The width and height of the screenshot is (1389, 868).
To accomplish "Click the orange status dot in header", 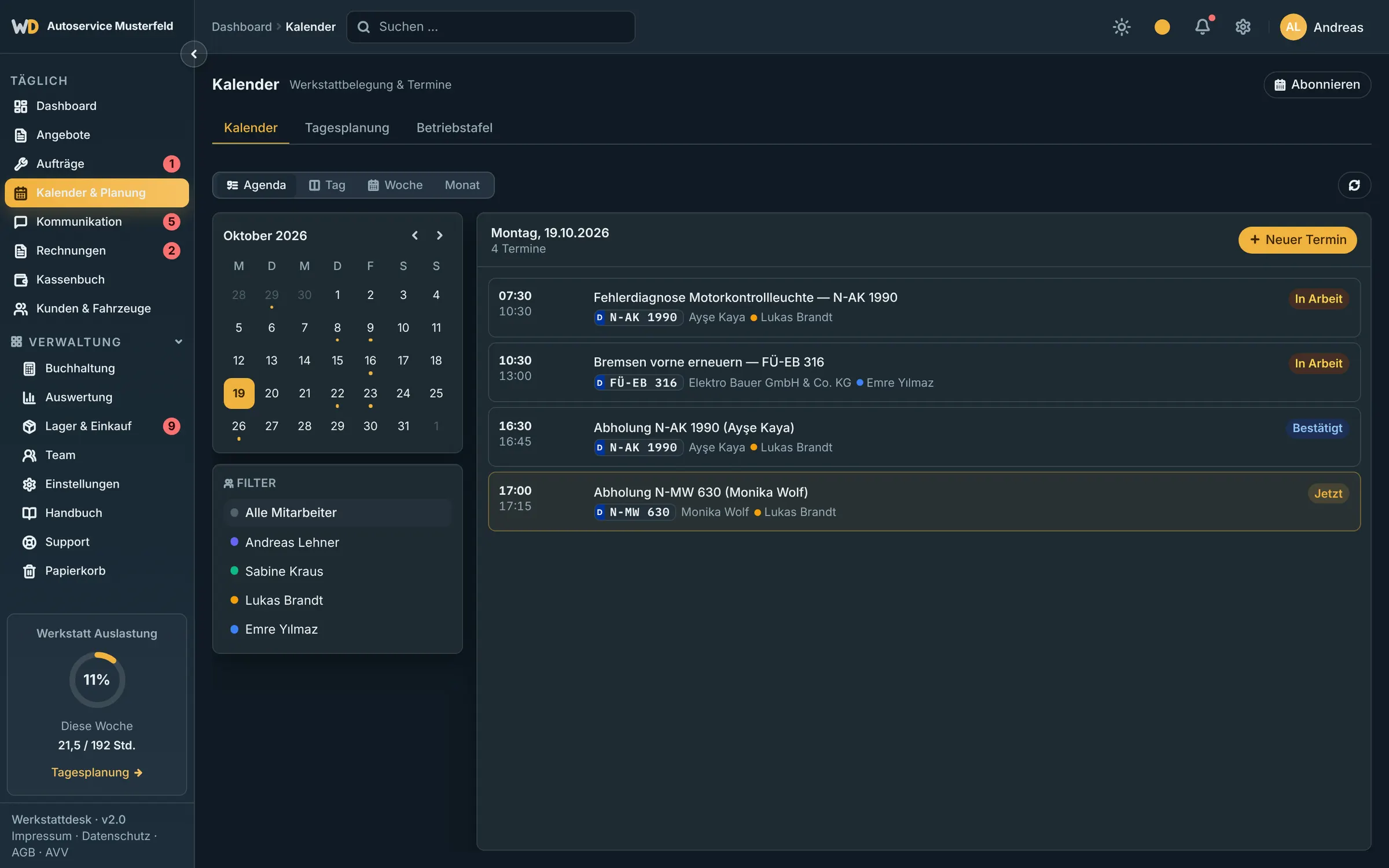I will coord(1162,27).
